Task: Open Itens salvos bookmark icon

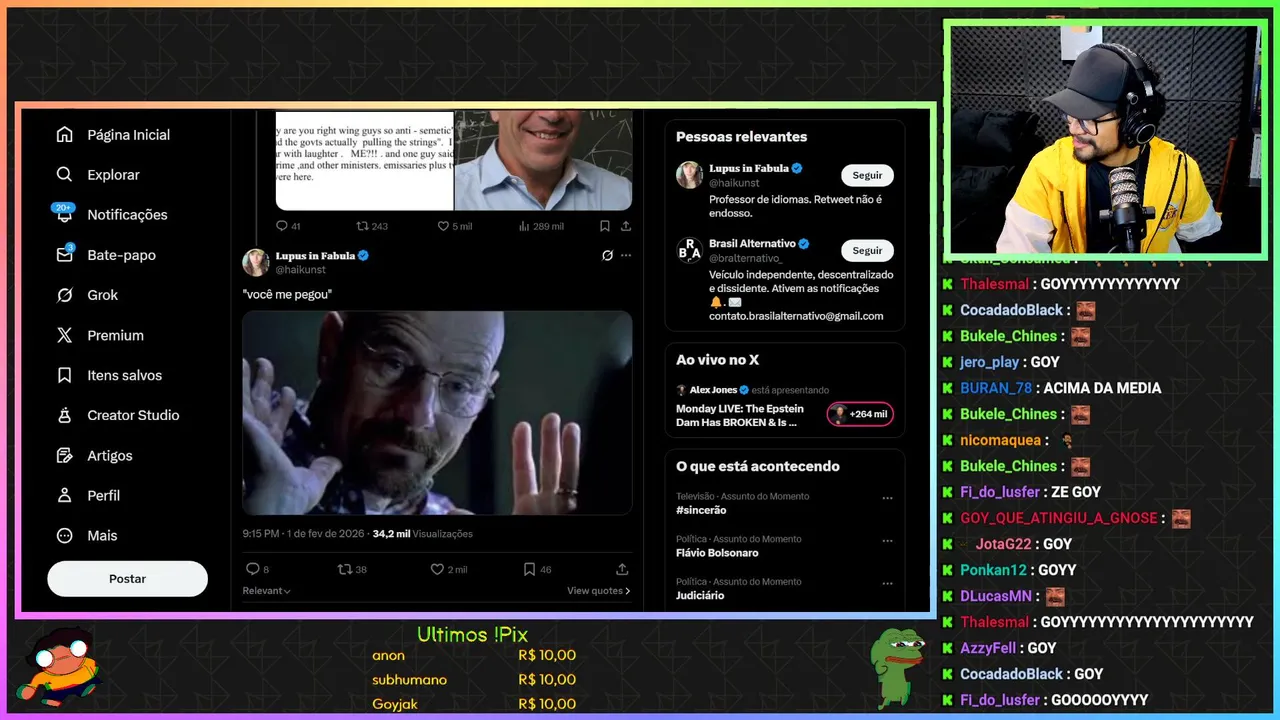Action: 65,375
